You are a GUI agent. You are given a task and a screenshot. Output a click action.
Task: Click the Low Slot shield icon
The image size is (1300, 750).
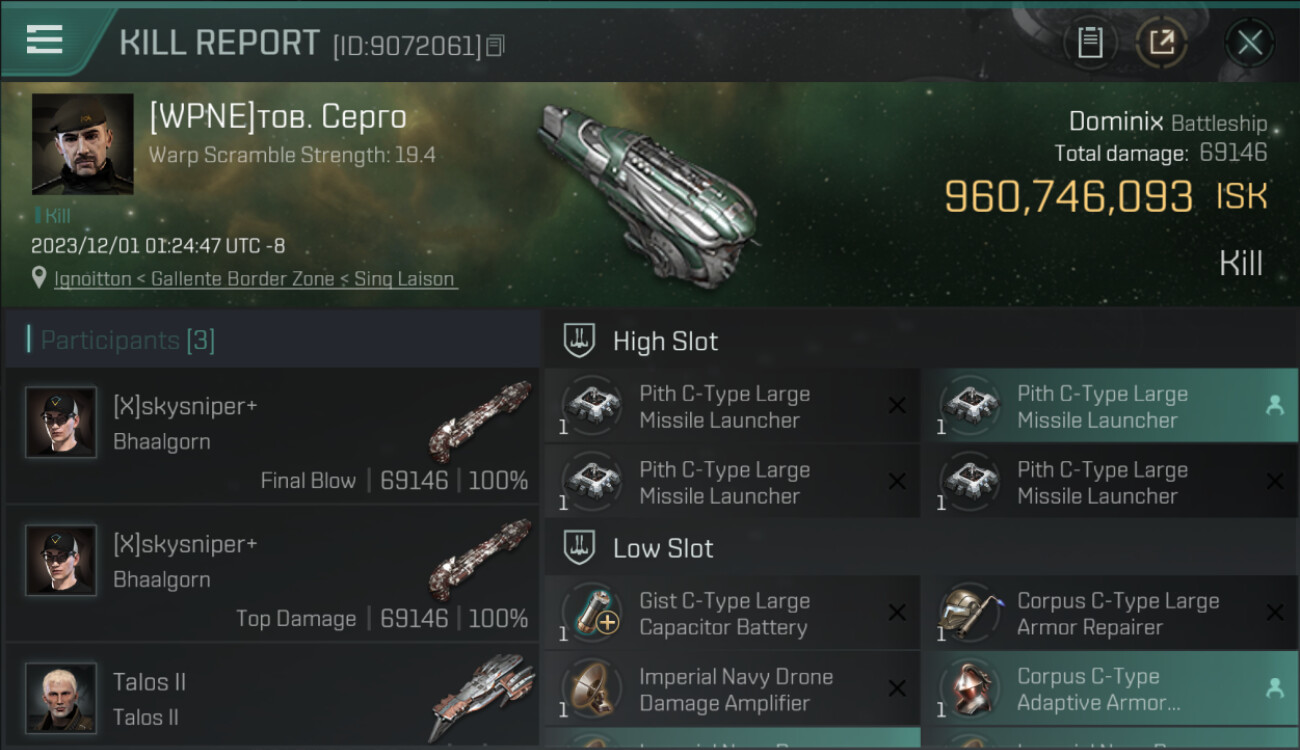click(580, 548)
